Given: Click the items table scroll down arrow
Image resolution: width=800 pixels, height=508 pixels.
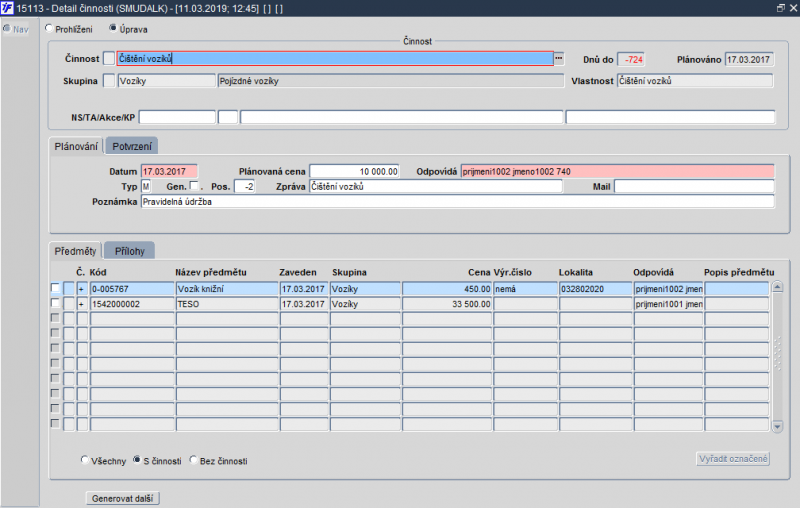Looking at the screenshot, I should tap(777, 426).
